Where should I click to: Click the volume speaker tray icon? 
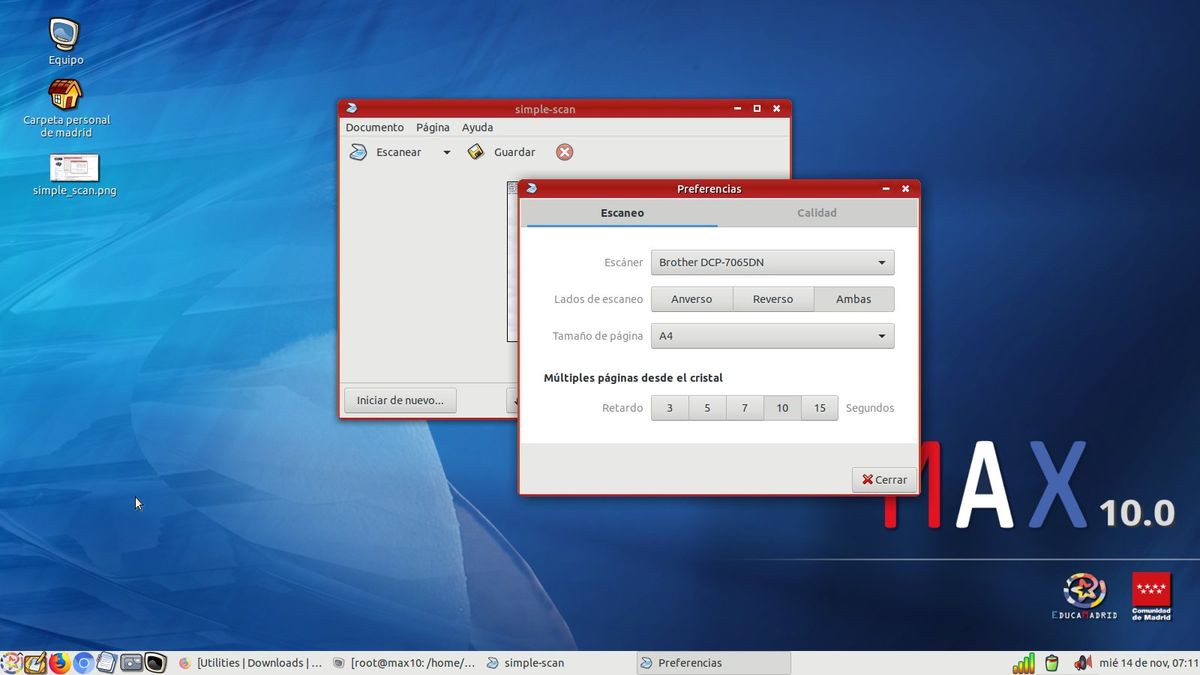[x=1082, y=663]
